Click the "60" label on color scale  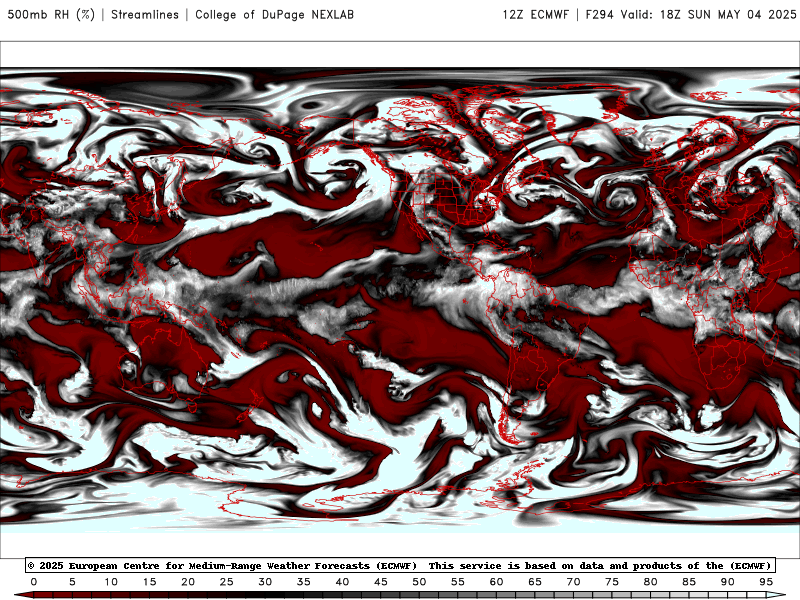496,582
